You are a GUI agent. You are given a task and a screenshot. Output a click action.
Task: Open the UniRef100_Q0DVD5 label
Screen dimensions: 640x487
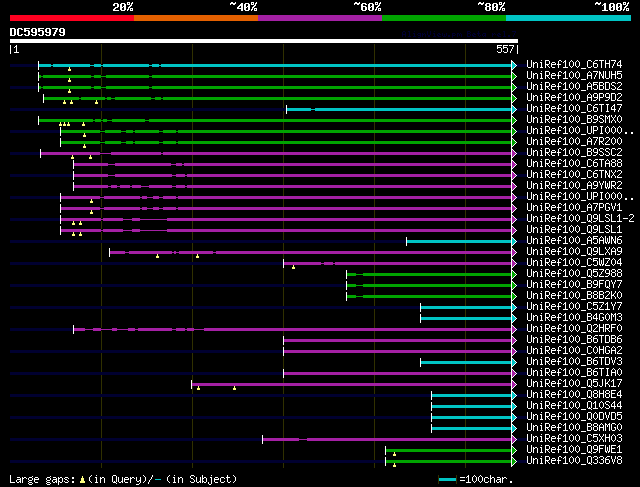click(574, 417)
